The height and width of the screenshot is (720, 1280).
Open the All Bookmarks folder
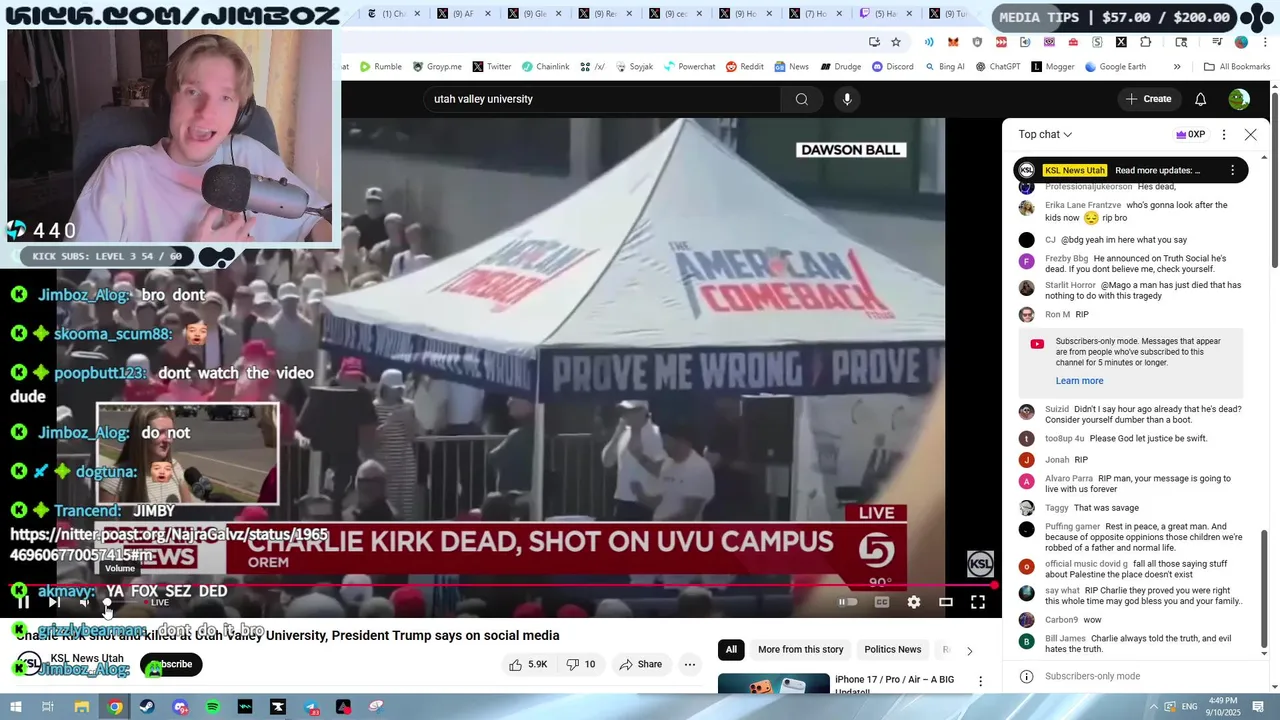(x=1237, y=67)
